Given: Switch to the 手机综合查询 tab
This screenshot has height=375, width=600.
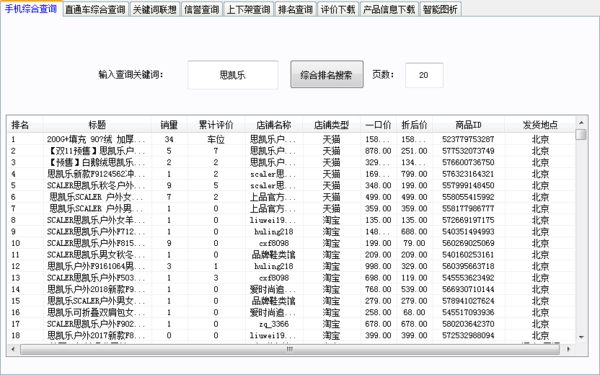Looking at the screenshot, I should tap(31, 8).
